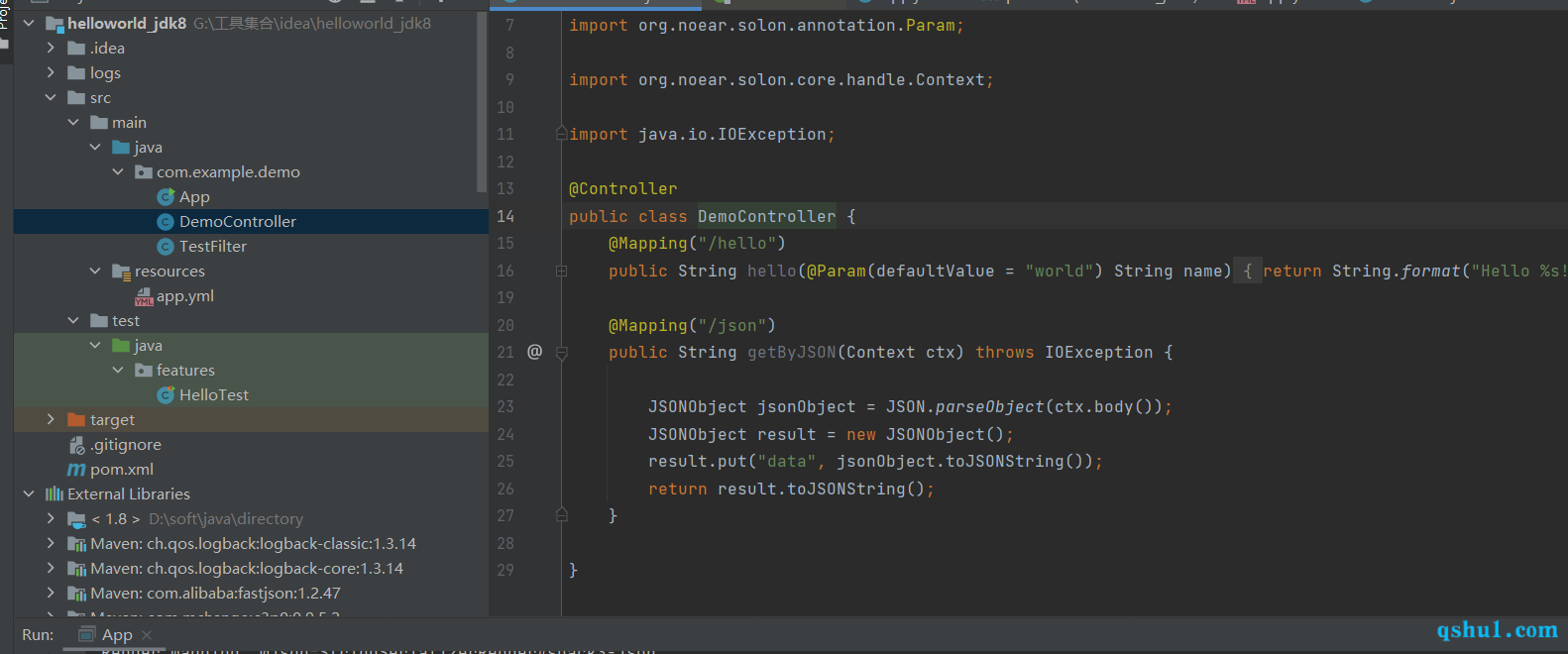The image size is (1568, 654).
Task: Click the pom.xml Maven icon
Action: click(76, 470)
